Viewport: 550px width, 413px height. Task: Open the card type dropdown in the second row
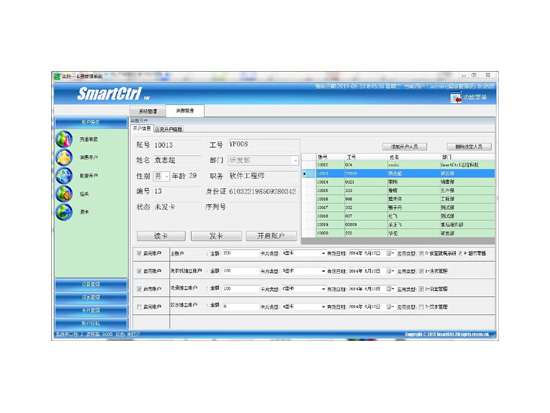(x=323, y=271)
